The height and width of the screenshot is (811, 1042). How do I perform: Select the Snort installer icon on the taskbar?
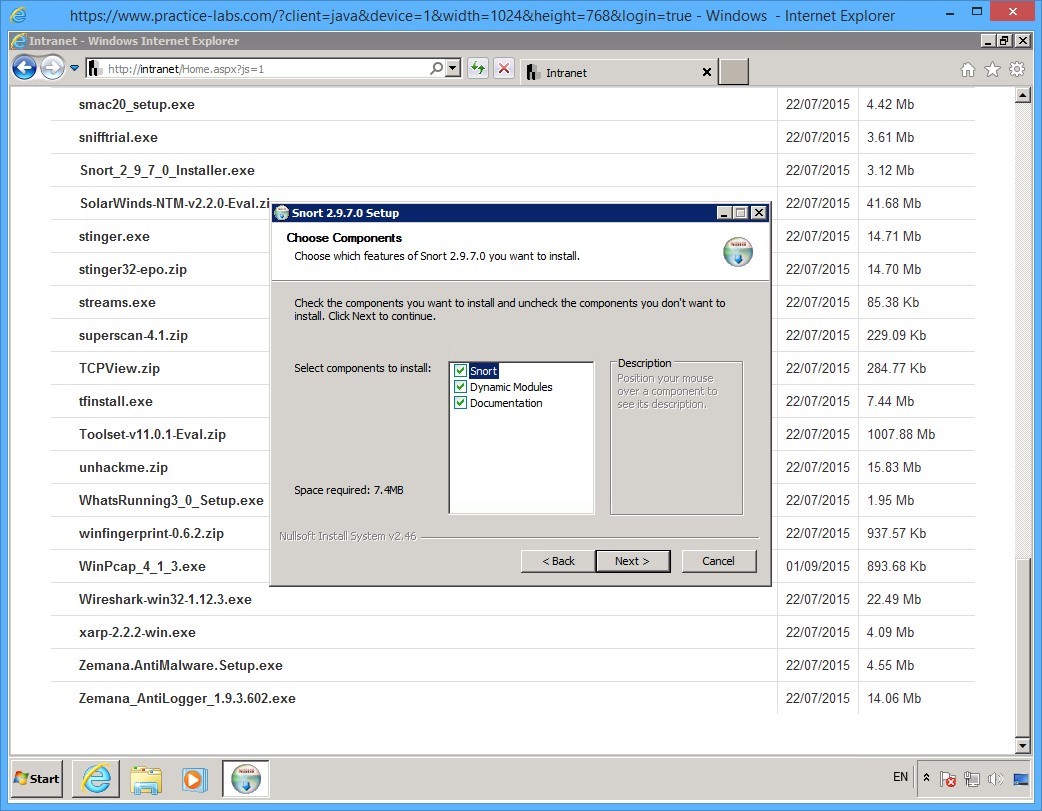click(x=245, y=779)
